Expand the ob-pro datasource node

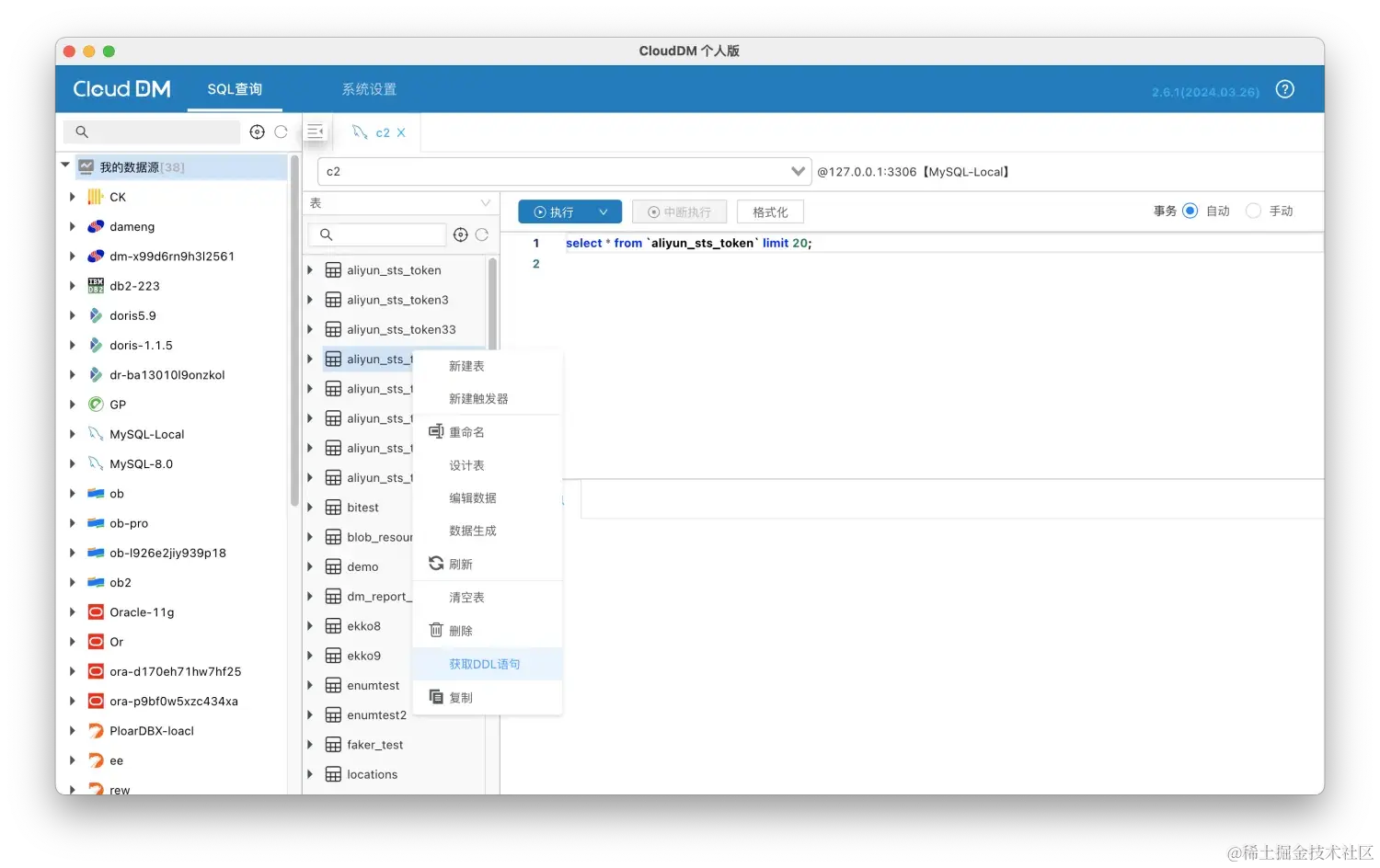coord(73,523)
